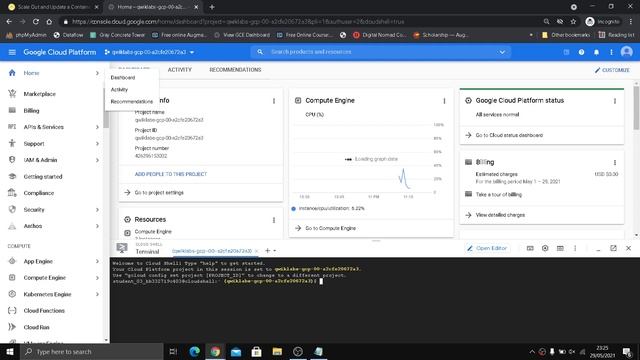
Task: Click View detailed charges link
Action: (x=500, y=215)
